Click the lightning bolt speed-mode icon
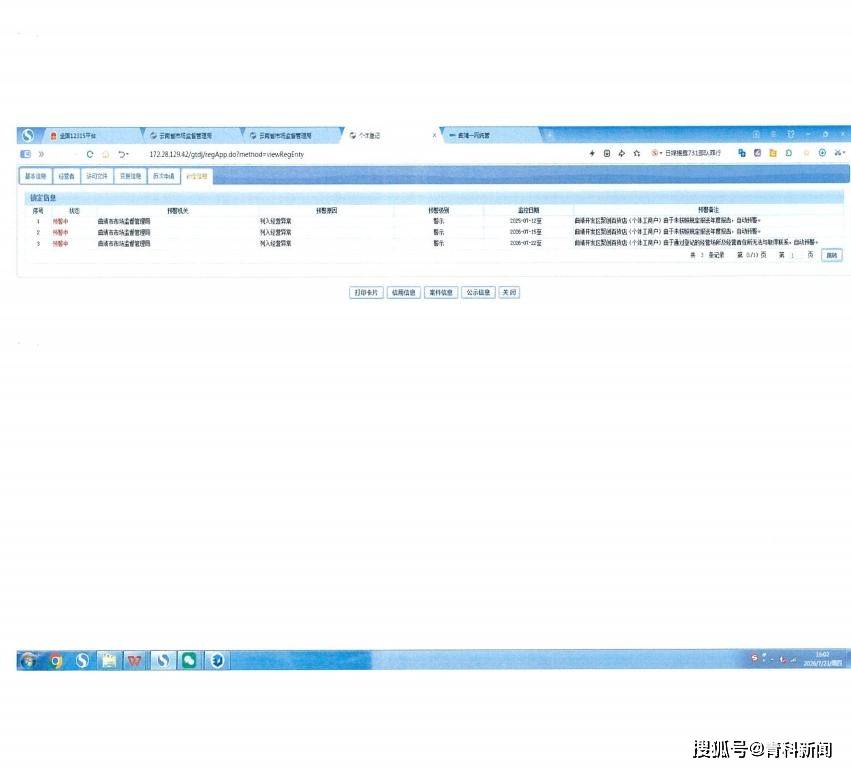 (592, 154)
